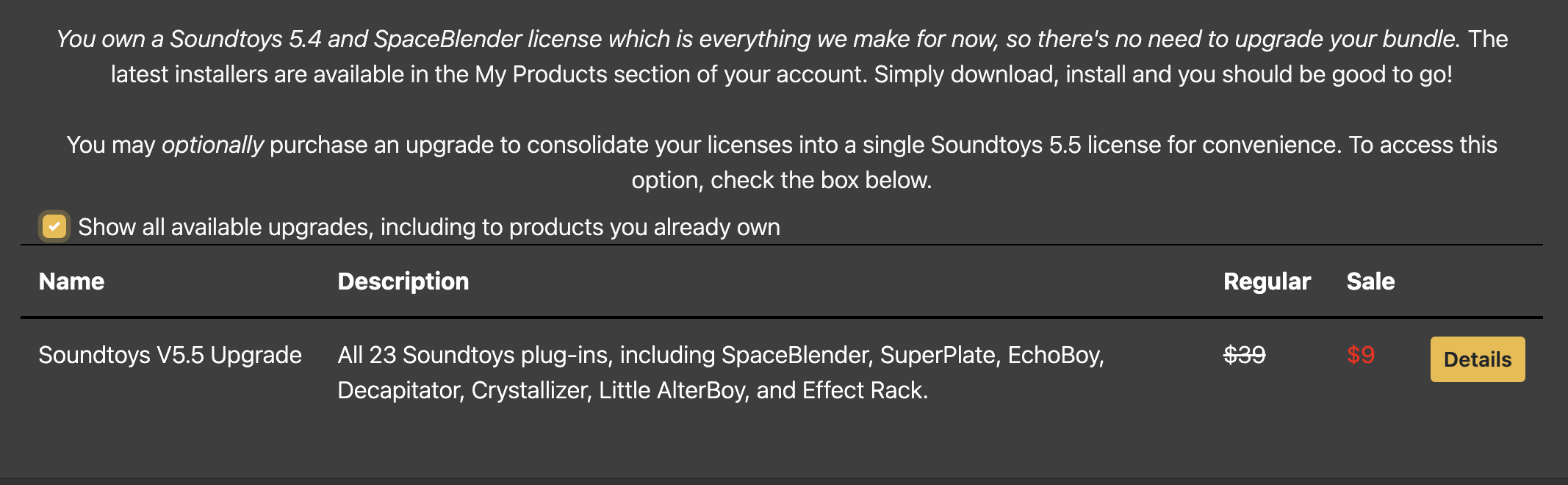Click the italic word 'optionally'
The image size is (1568, 485).
coord(212,145)
